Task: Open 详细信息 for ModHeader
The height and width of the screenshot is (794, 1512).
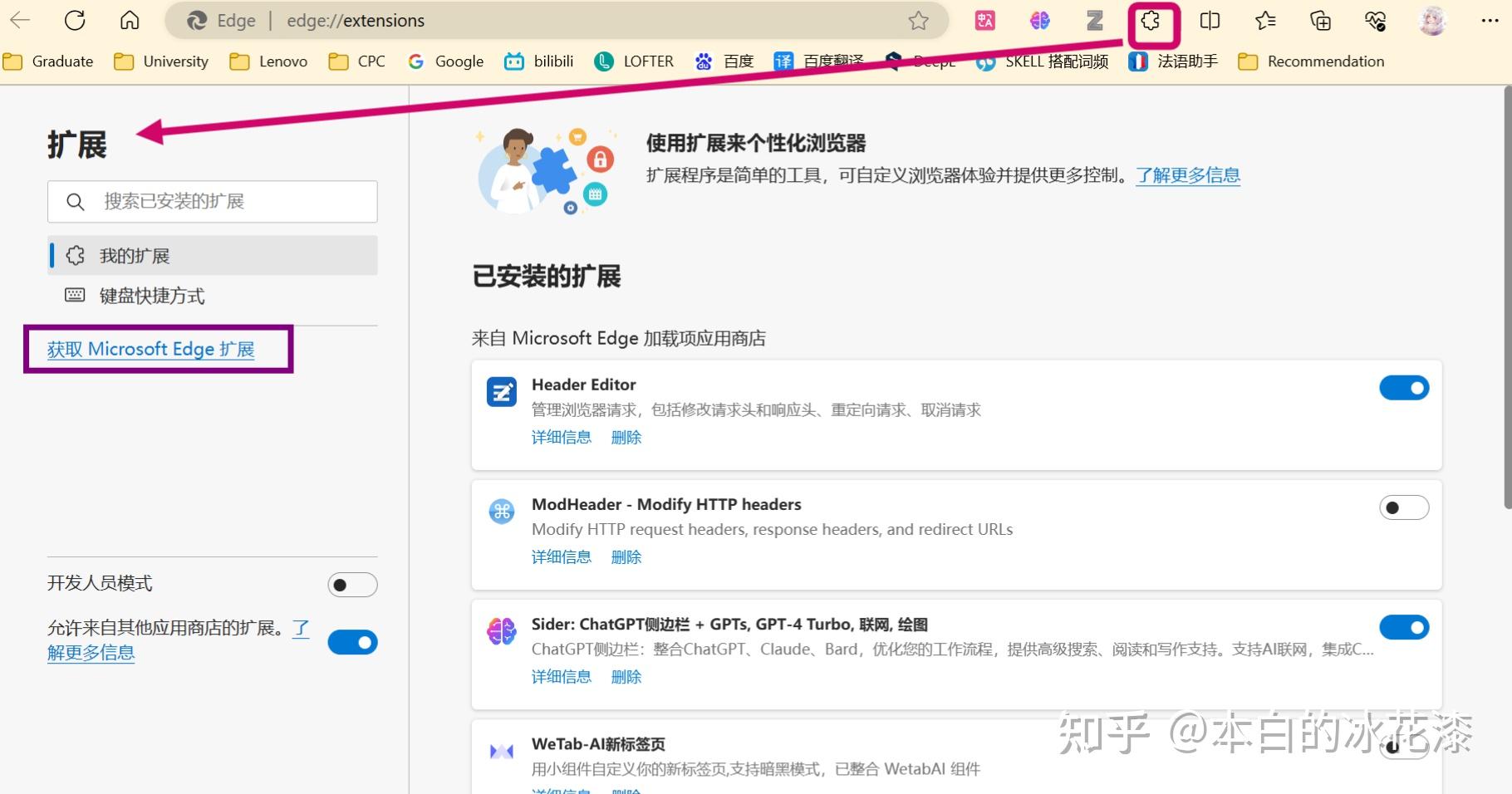Action: (562, 557)
